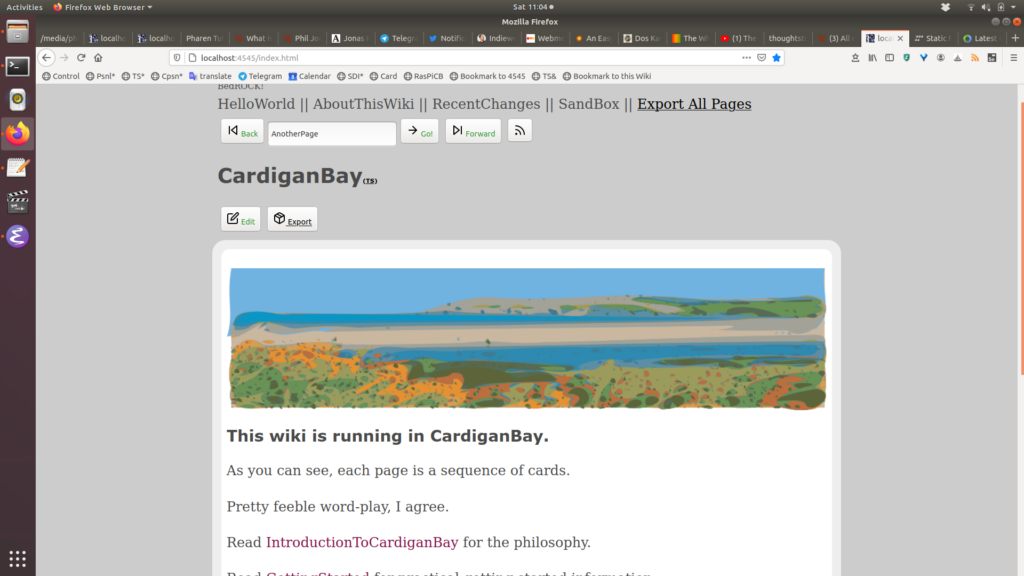
Task: Click the Firefox account avatar icon
Action: (940, 57)
